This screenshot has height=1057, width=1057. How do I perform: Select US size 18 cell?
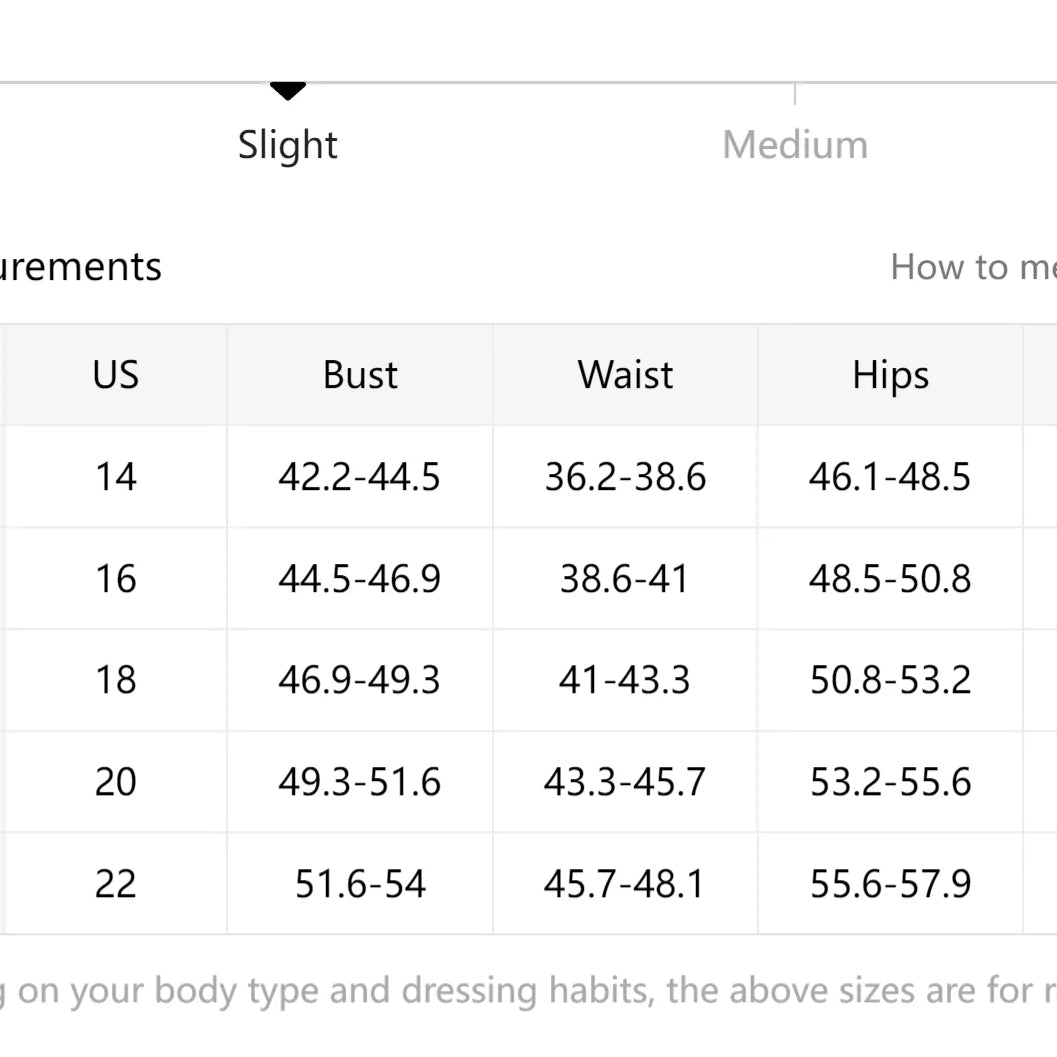point(116,680)
